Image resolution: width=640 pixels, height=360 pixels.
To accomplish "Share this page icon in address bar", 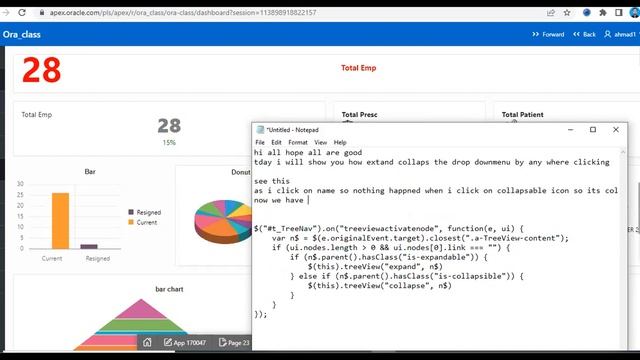I will [551, 13].
